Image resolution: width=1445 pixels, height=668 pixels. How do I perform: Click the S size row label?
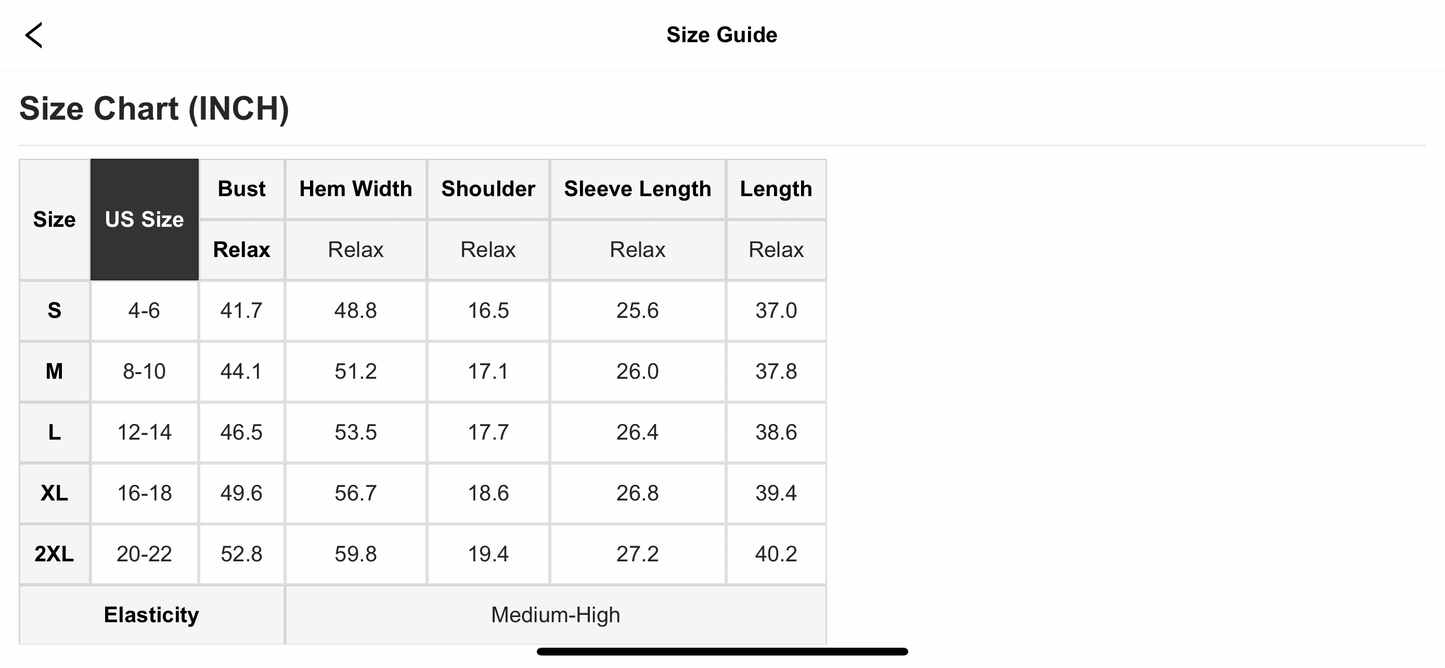tap(54, 311)
